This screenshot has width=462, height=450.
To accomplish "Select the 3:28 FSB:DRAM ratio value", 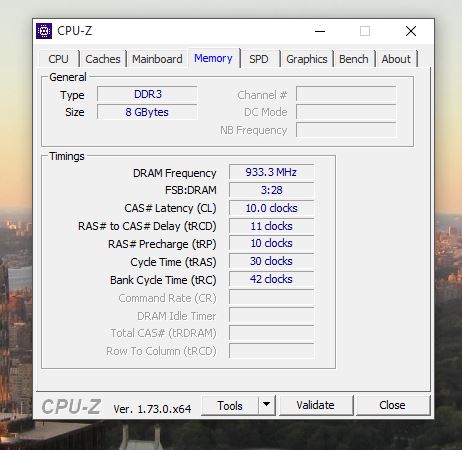I will coord(271,190).
